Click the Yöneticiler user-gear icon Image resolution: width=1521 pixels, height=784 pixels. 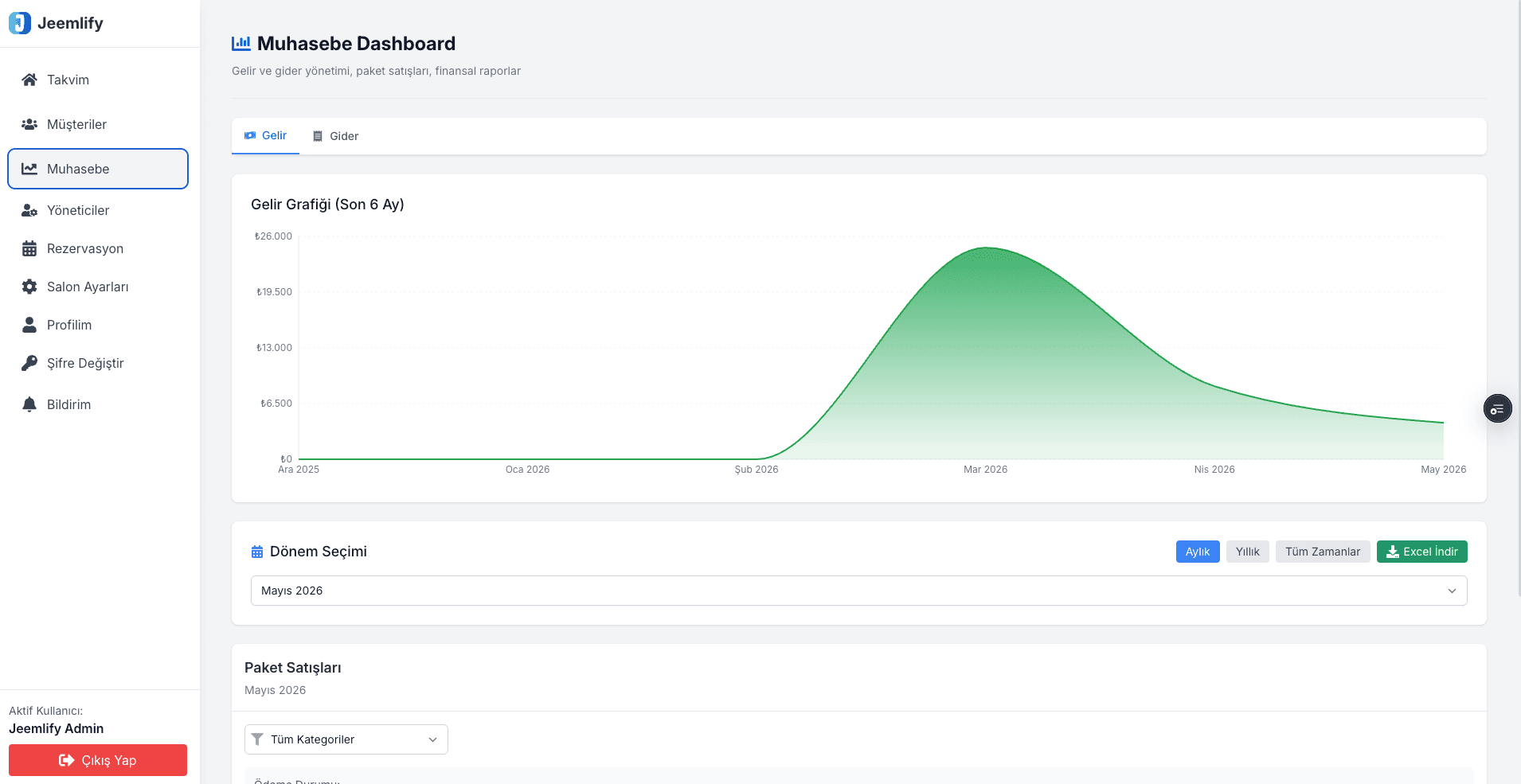point(29,210)
